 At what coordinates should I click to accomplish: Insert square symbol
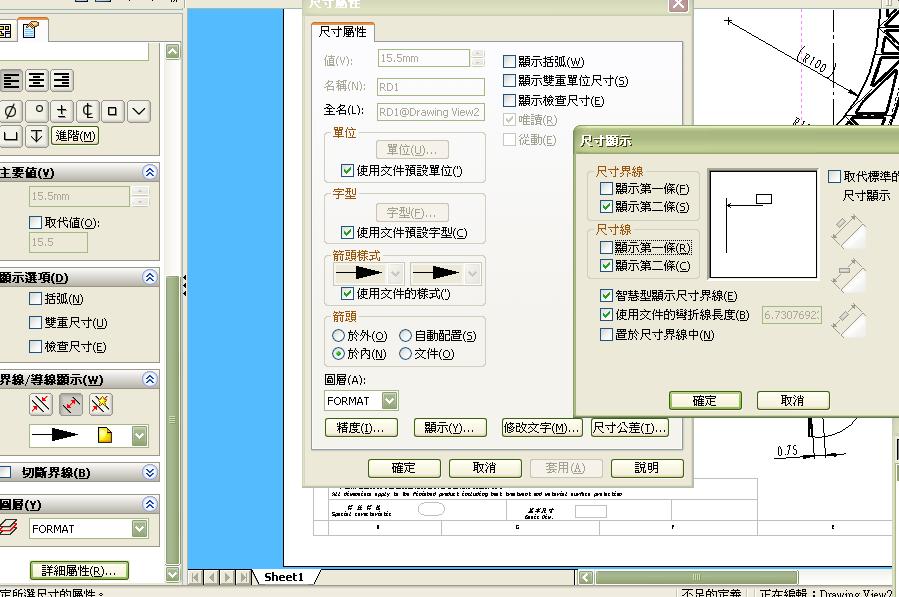(x=112, y=111)
